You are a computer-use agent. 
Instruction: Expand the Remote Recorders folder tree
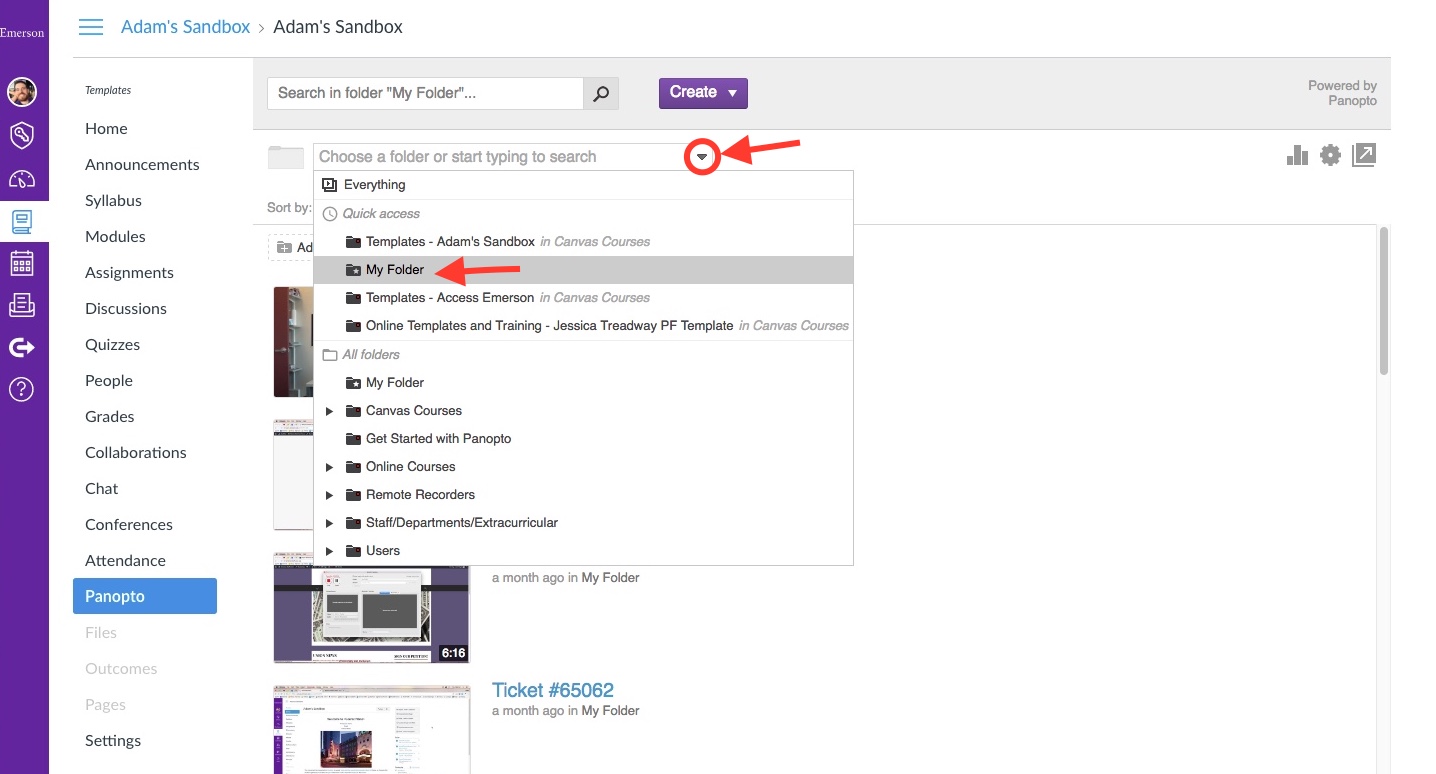329,495
